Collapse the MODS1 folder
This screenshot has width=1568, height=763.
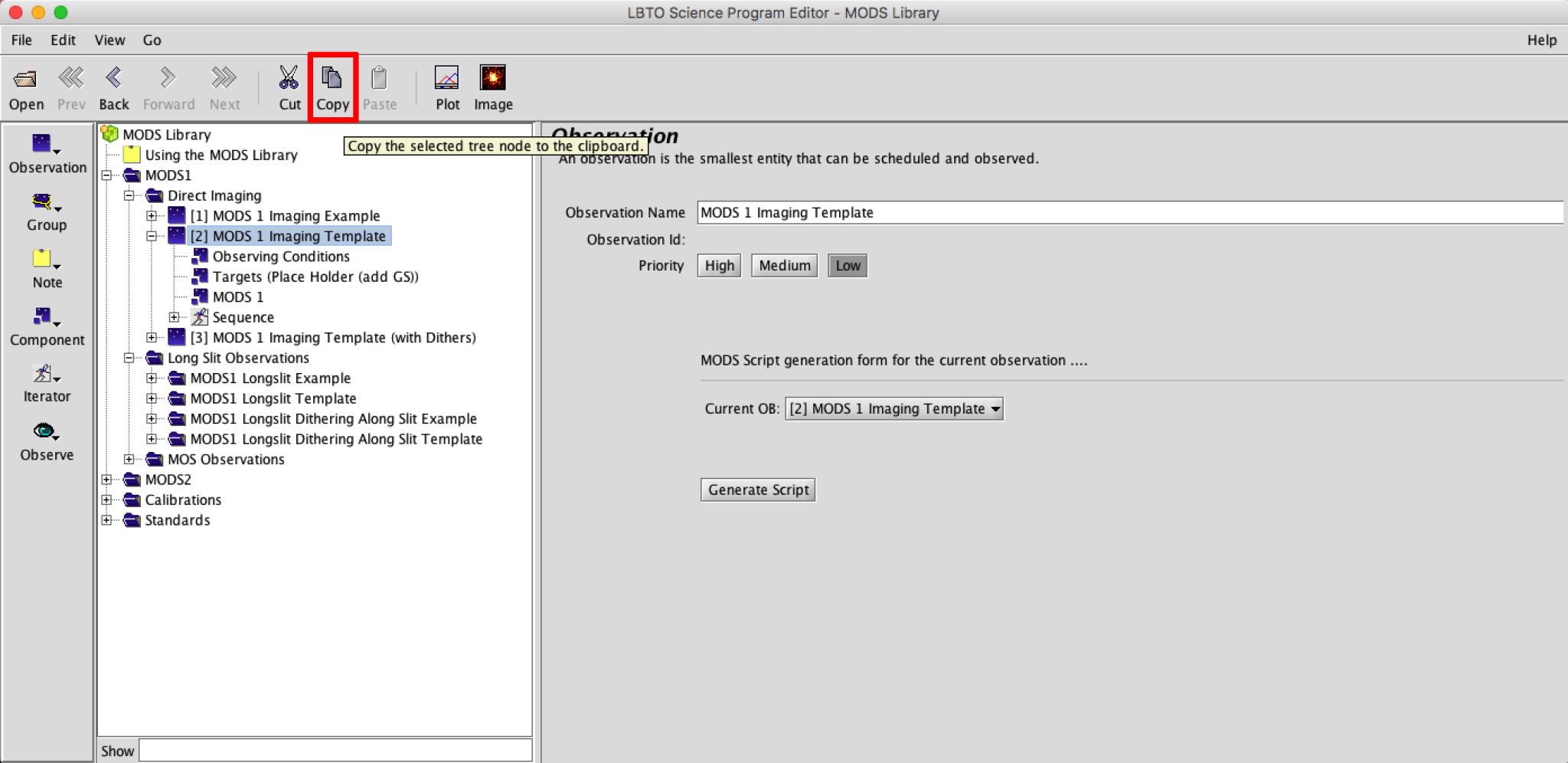tap(106, 175)
